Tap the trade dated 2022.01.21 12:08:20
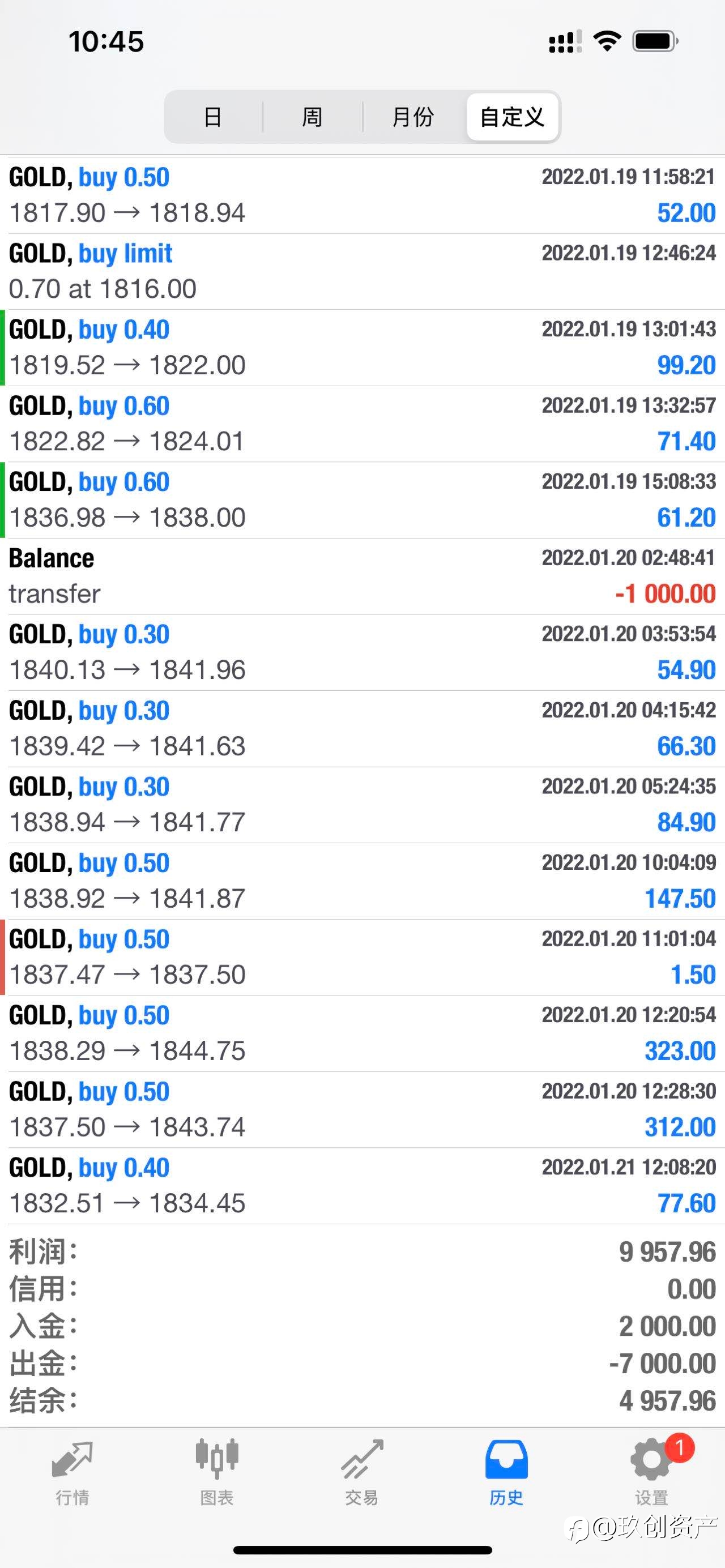 click(x=362, y=1186)
